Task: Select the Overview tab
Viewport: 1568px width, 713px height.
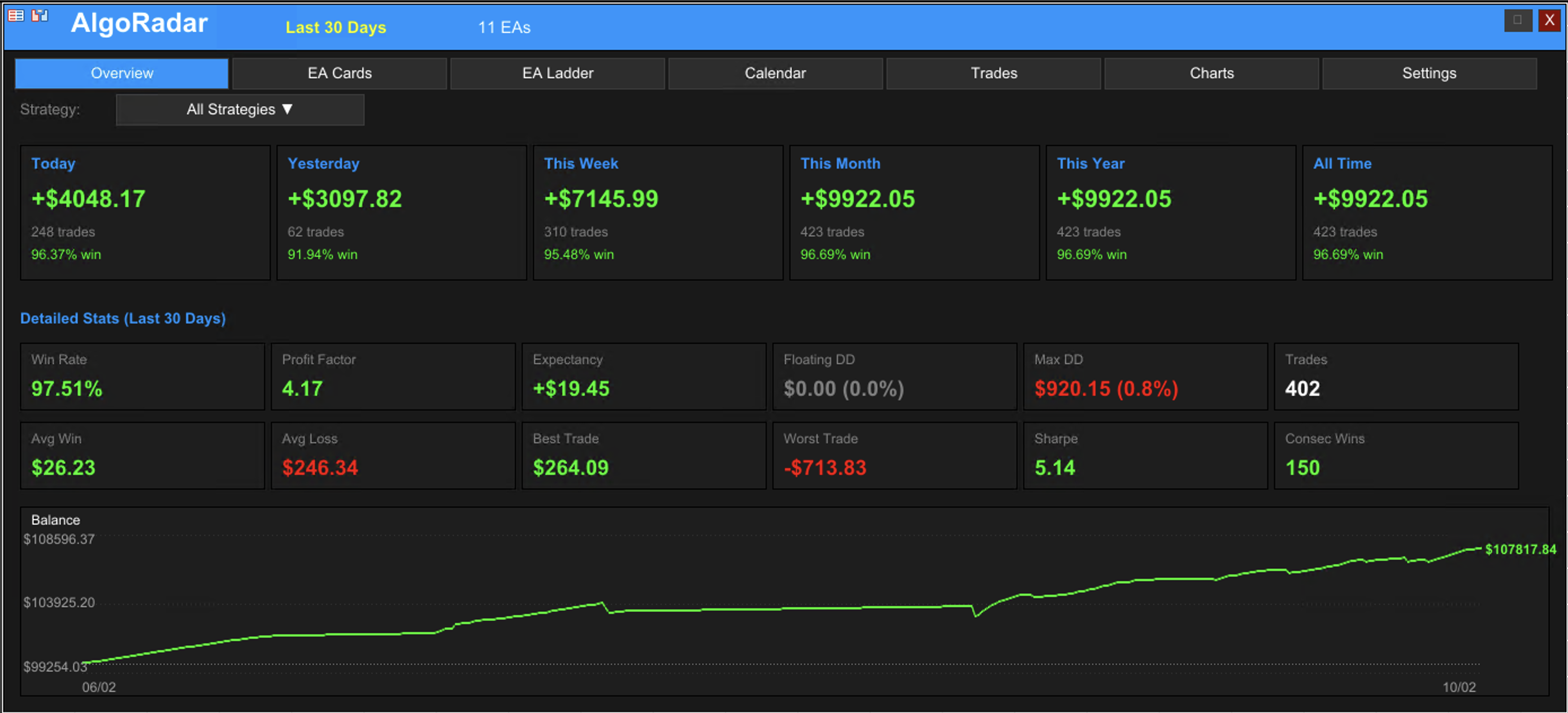Action: [x=121, y=74]
